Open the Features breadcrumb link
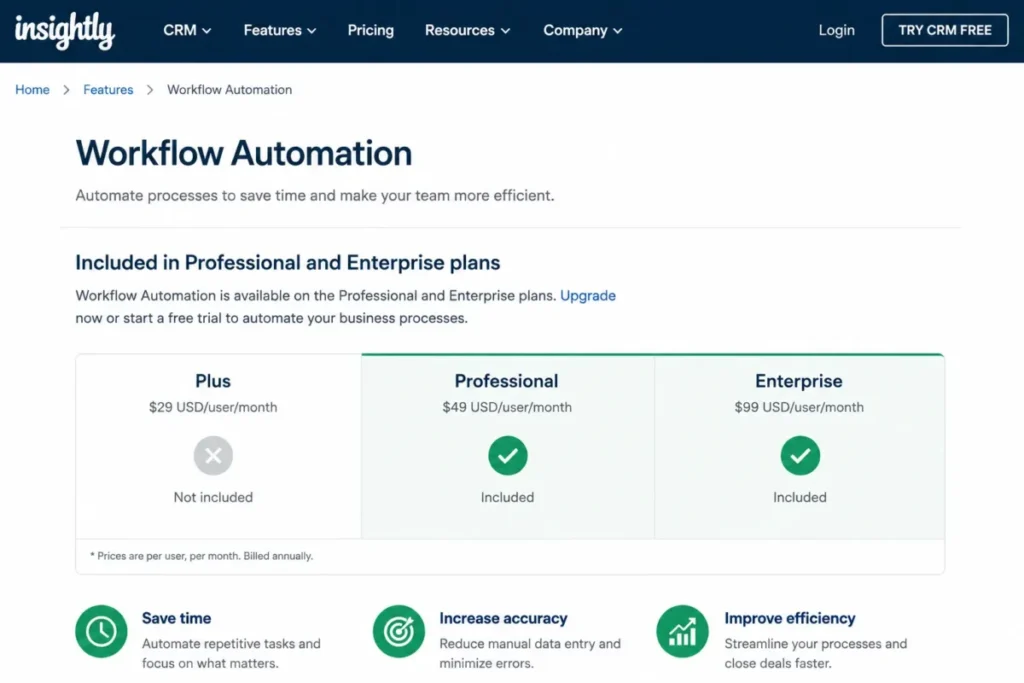Viewport: 1024px width, 683px height. pyautogui.click(x=108, y=89)
